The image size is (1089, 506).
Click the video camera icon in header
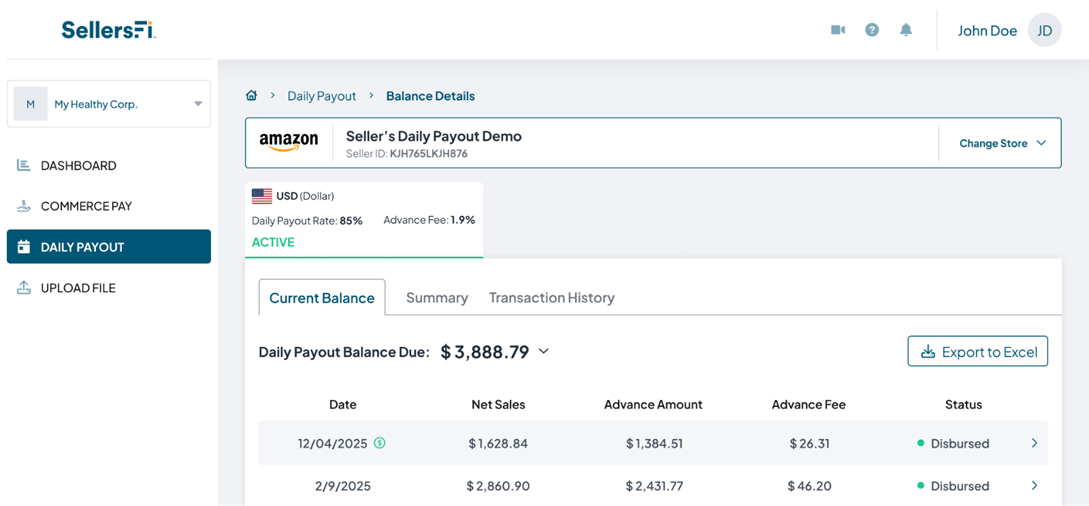[x=838, y=30]
